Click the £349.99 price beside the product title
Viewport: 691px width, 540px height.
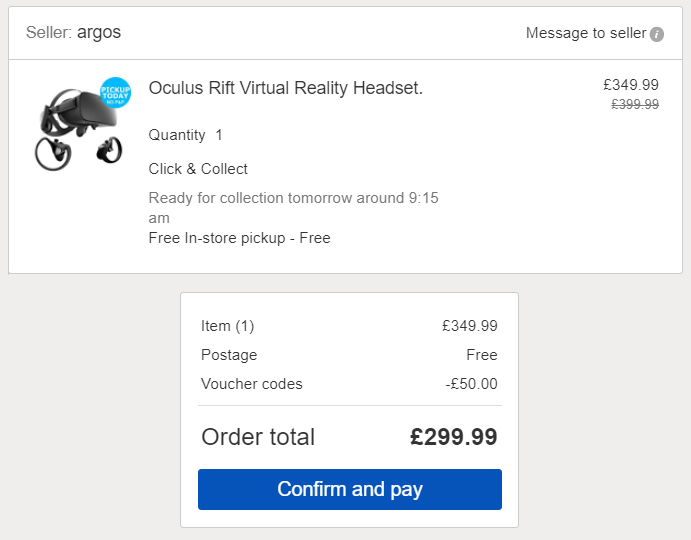(x=631, y=85)
